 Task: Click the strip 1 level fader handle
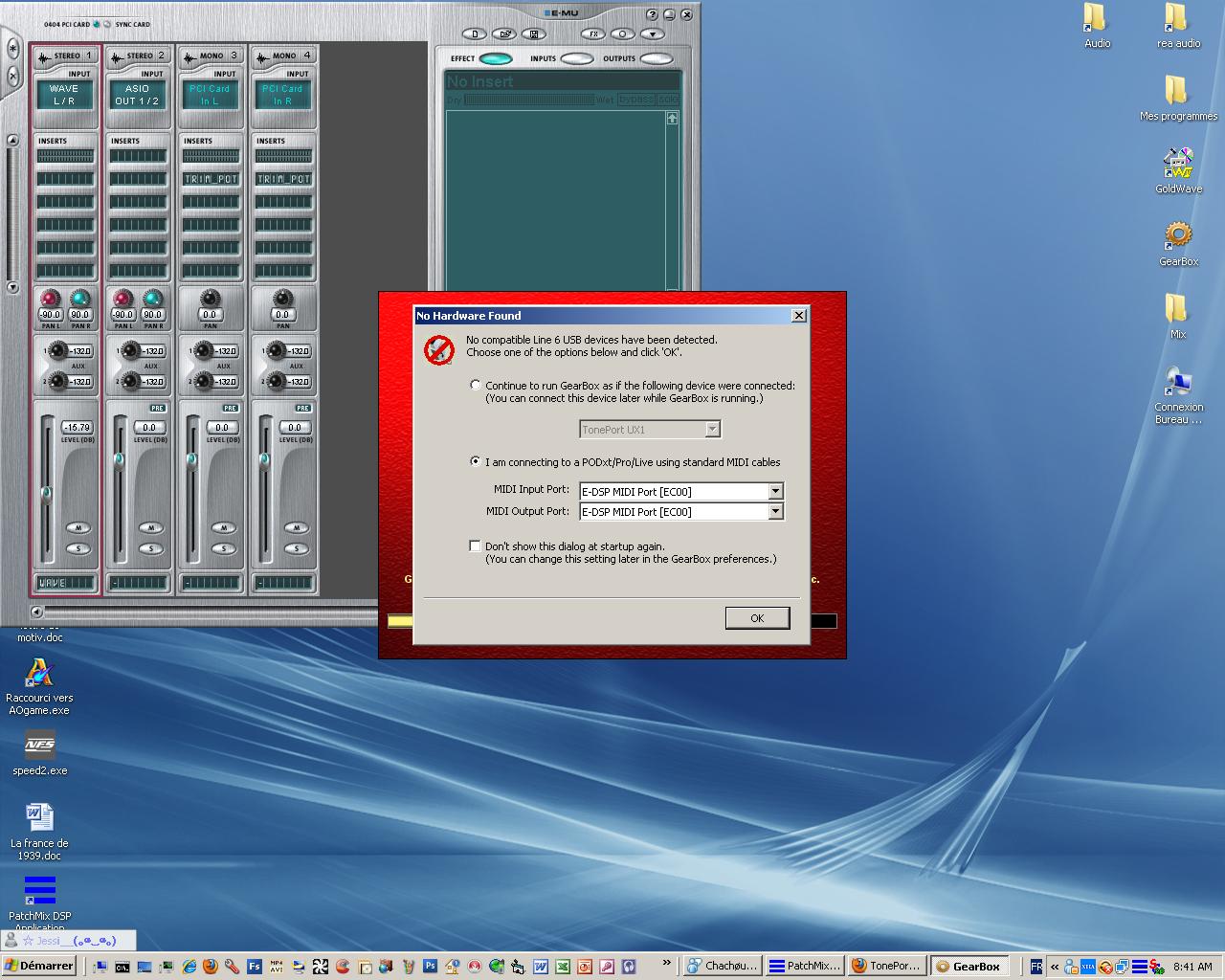click(46, 494)
